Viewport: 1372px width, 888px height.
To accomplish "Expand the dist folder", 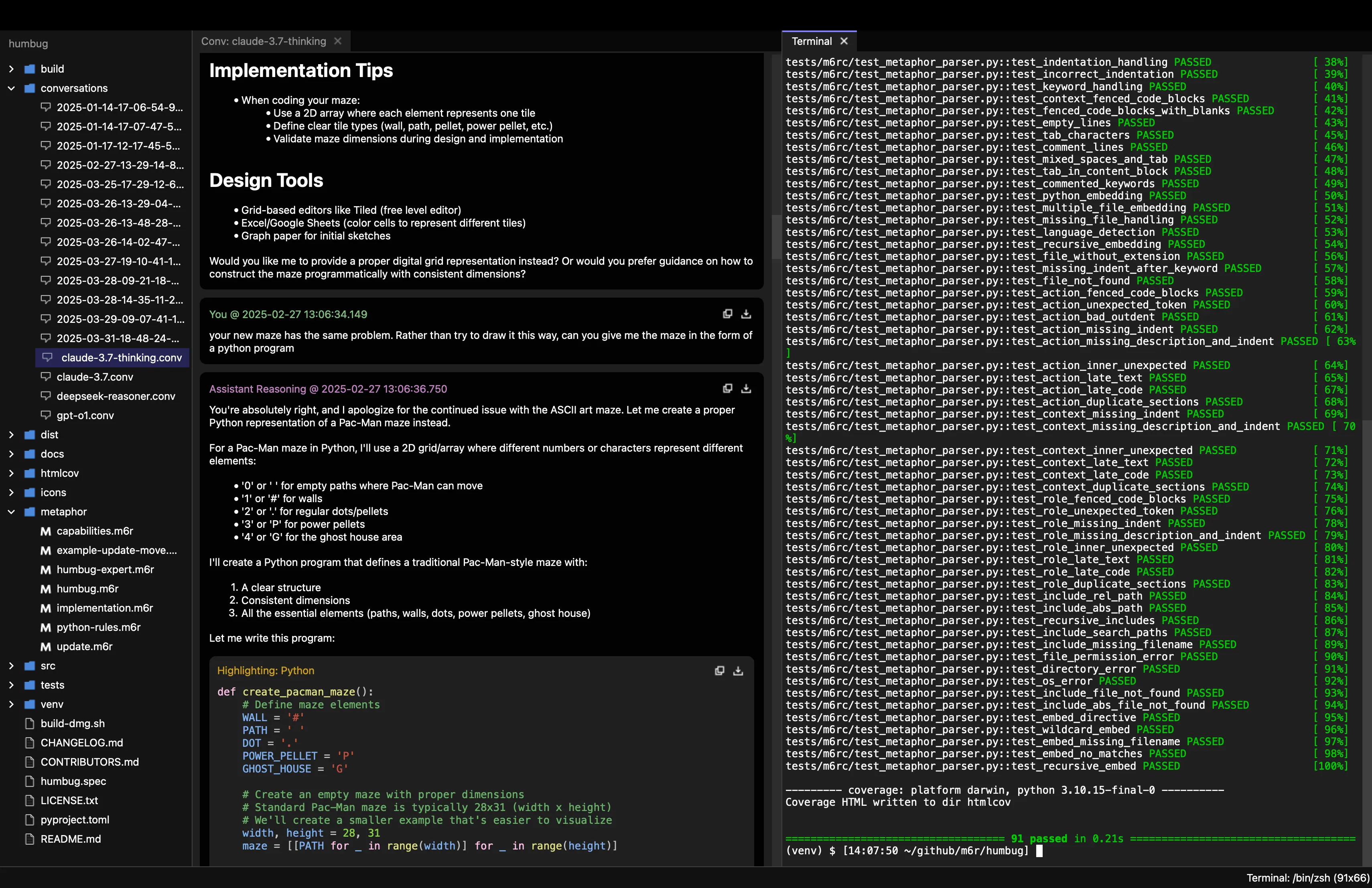I will point(11,434).
